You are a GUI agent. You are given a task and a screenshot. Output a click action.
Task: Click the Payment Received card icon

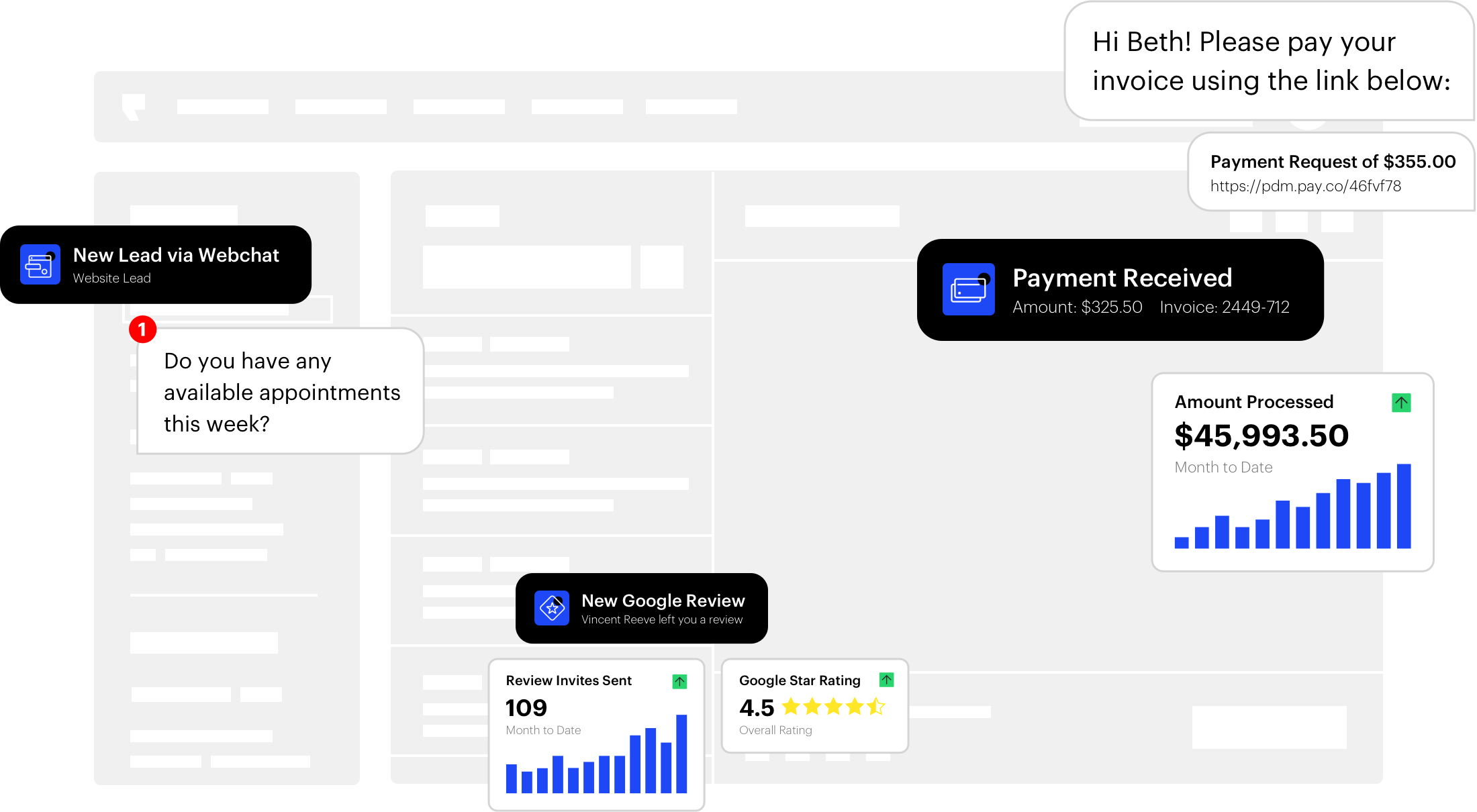pos(968,289)
